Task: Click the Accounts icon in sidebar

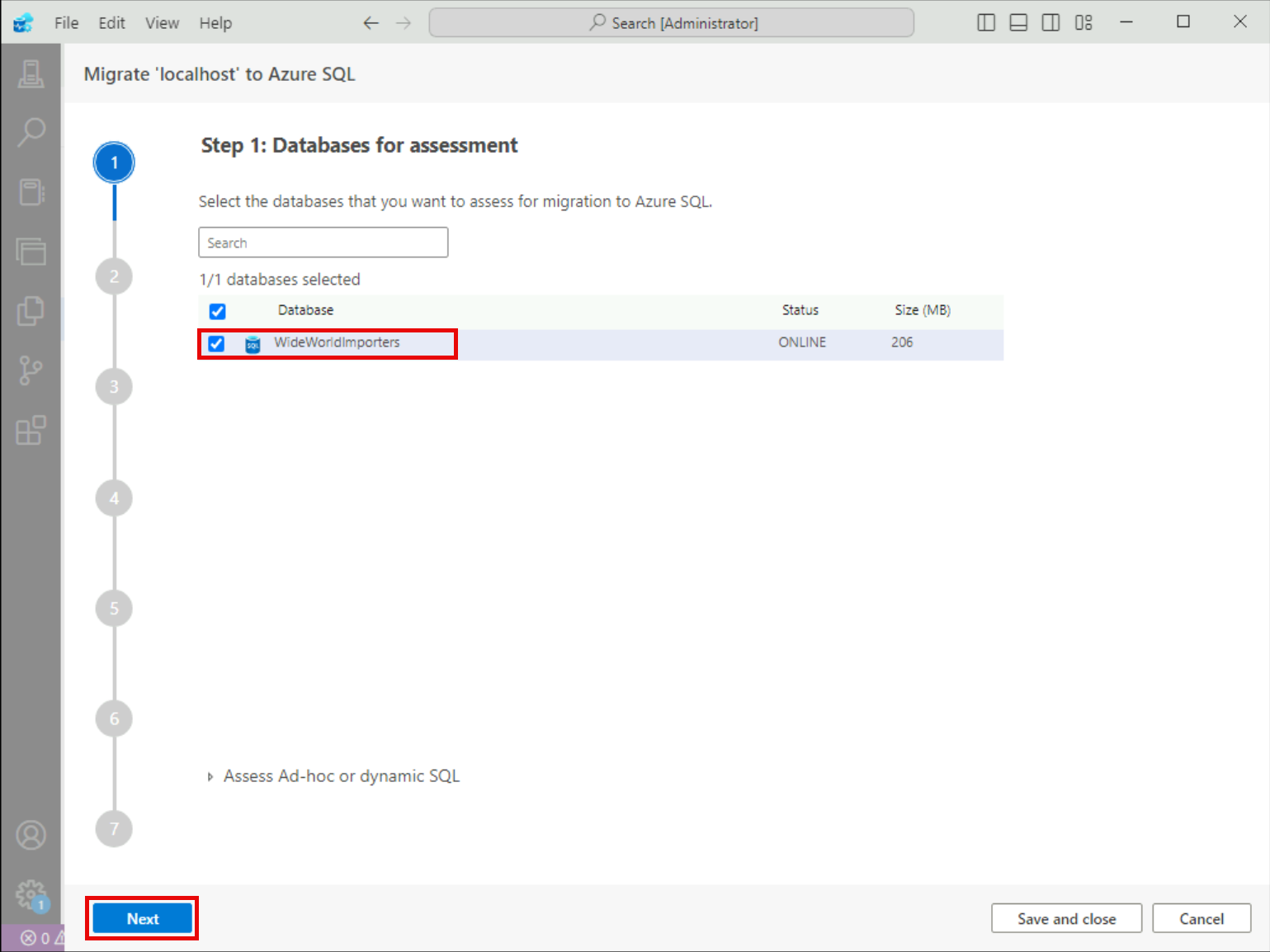Action: 31,835
